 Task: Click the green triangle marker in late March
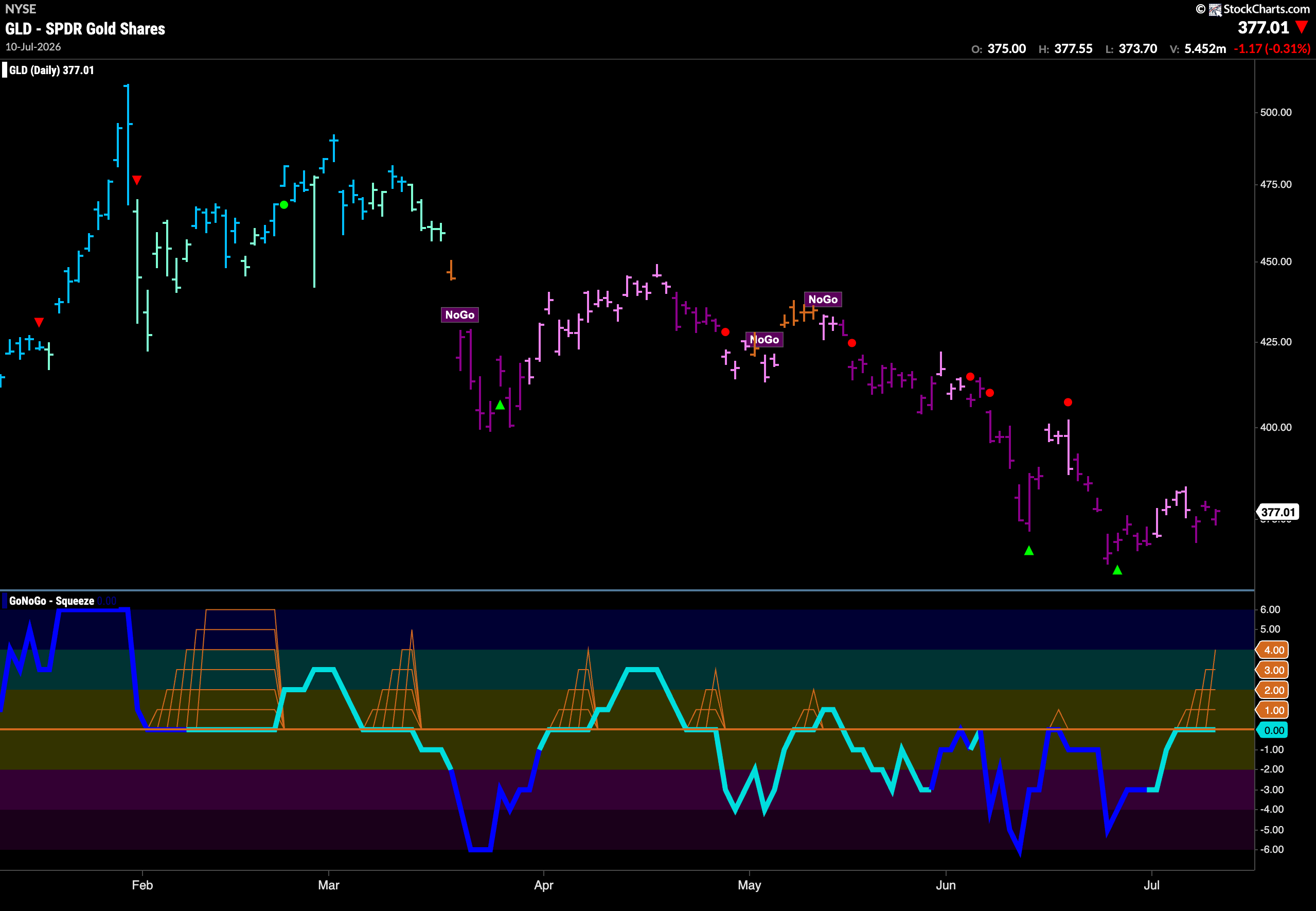click(x=500, y=405)
